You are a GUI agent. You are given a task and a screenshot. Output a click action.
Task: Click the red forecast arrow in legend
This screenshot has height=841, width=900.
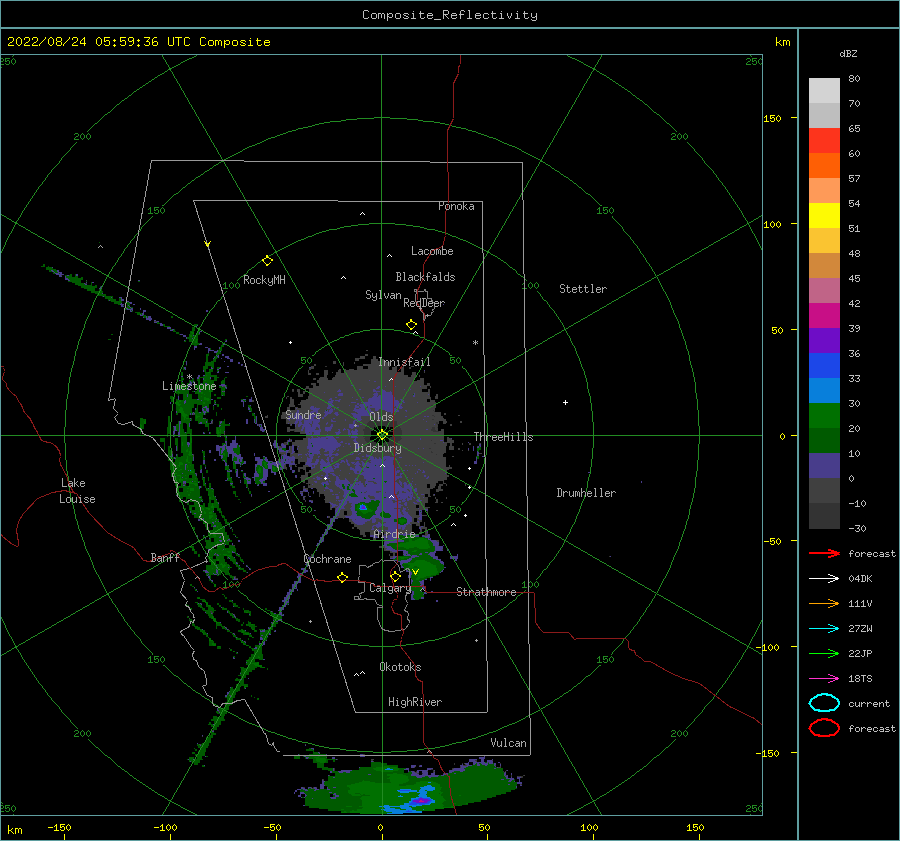824,553
